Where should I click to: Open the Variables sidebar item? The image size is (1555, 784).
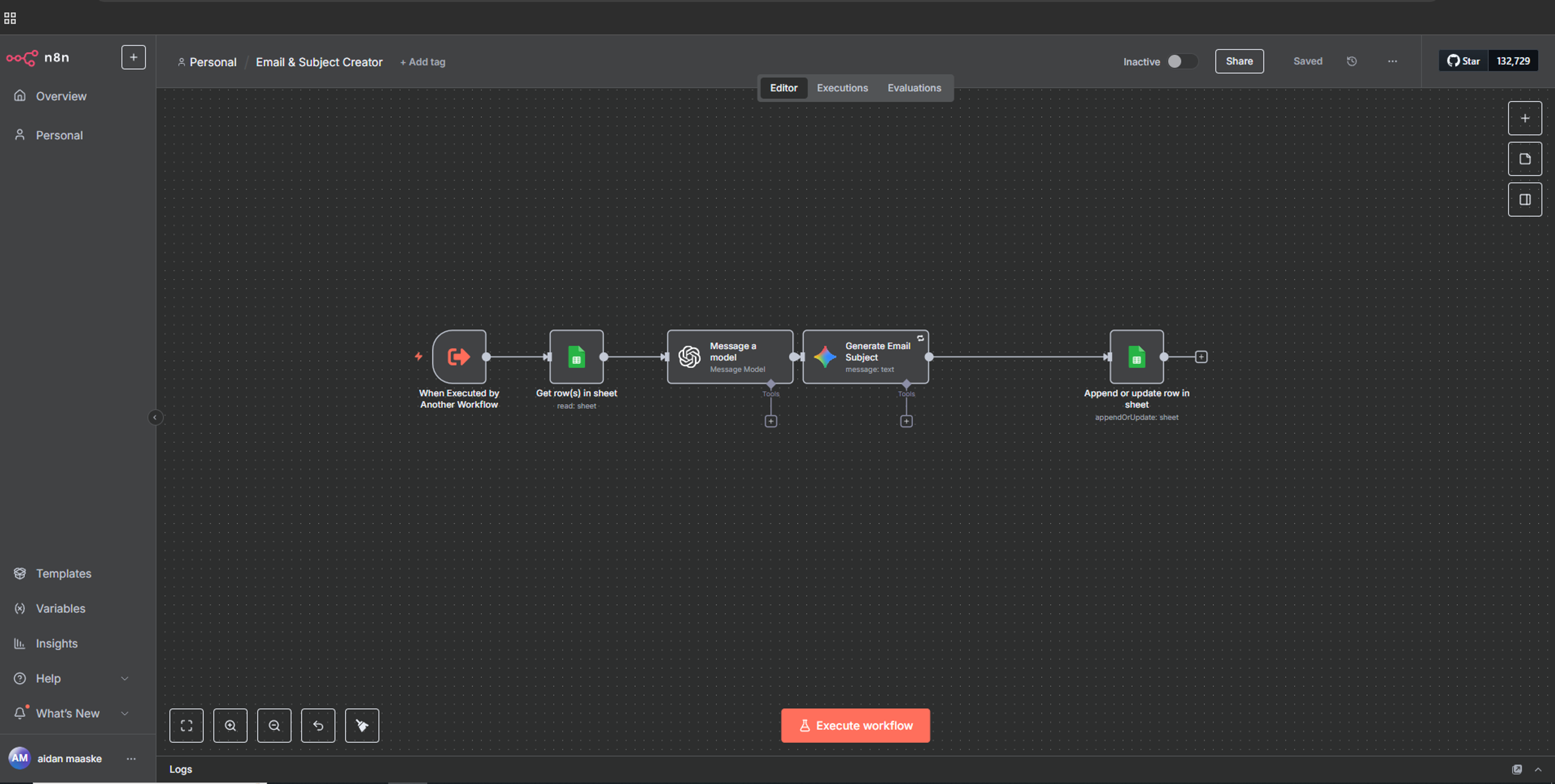coord(60,608)
